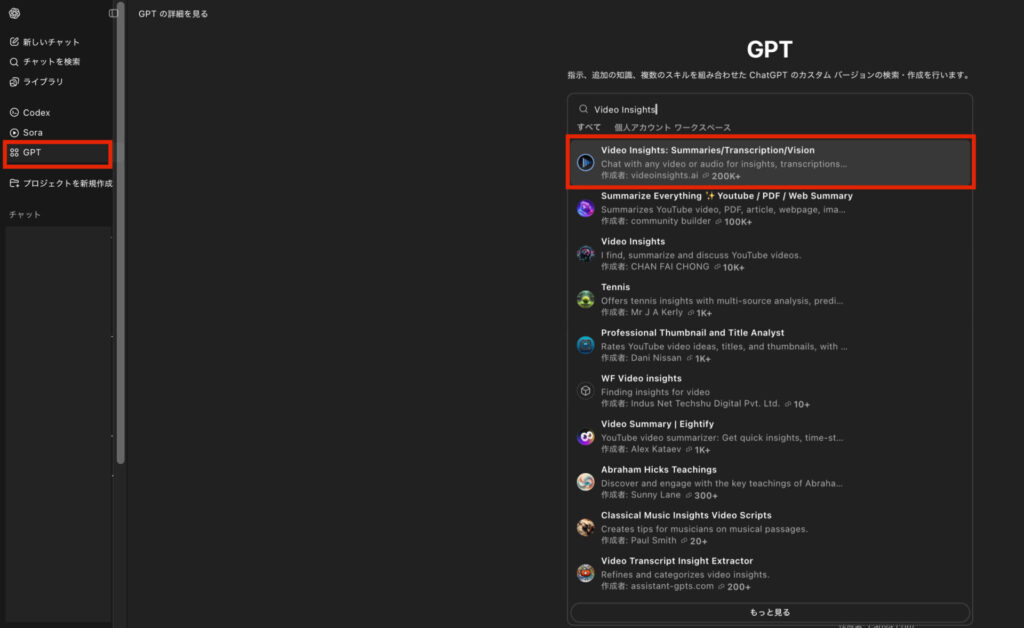Switch to the ワークスペース tab

click(x=703, y=127)
